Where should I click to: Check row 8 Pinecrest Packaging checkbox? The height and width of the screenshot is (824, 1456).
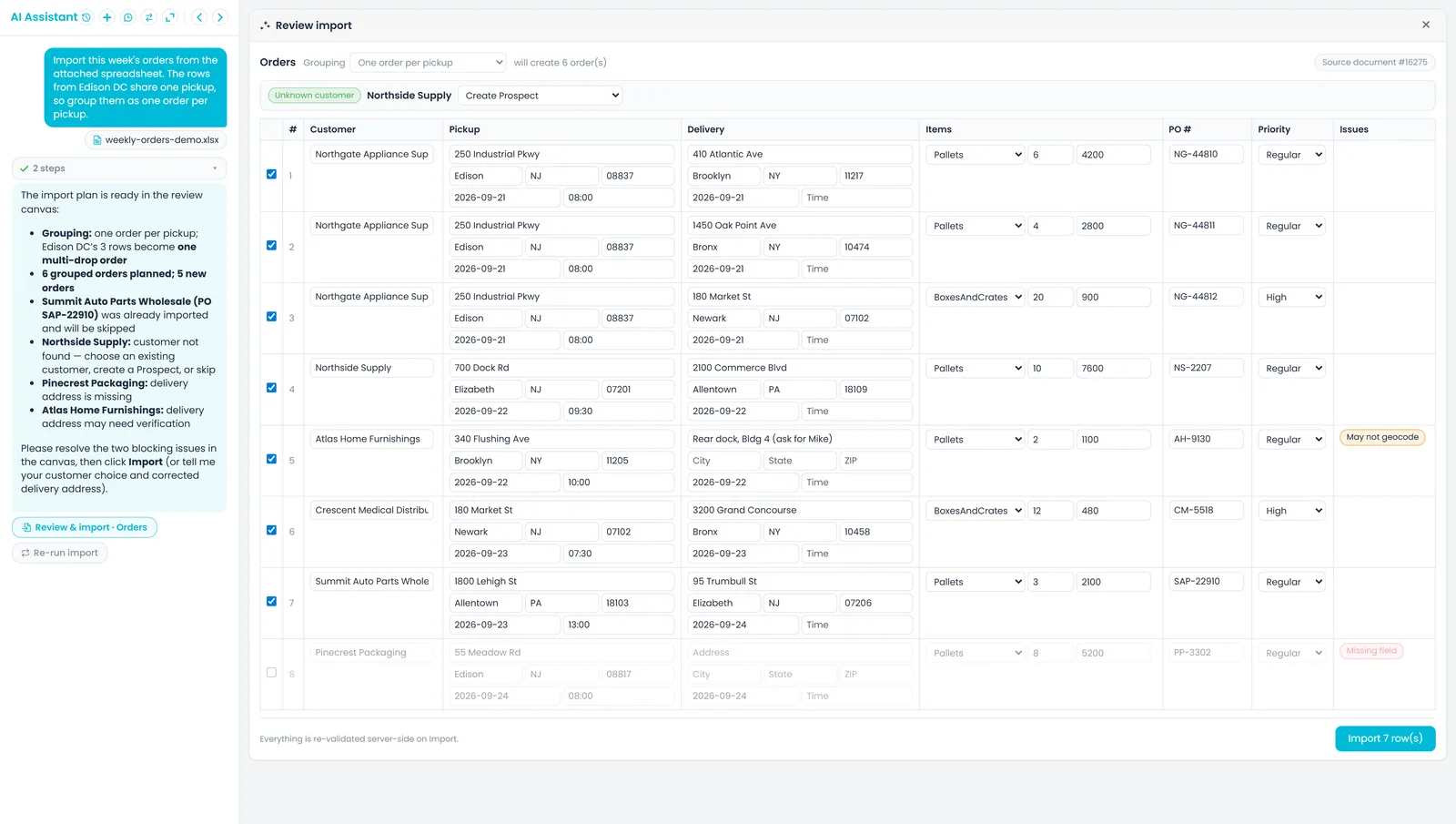click(271, 673)
